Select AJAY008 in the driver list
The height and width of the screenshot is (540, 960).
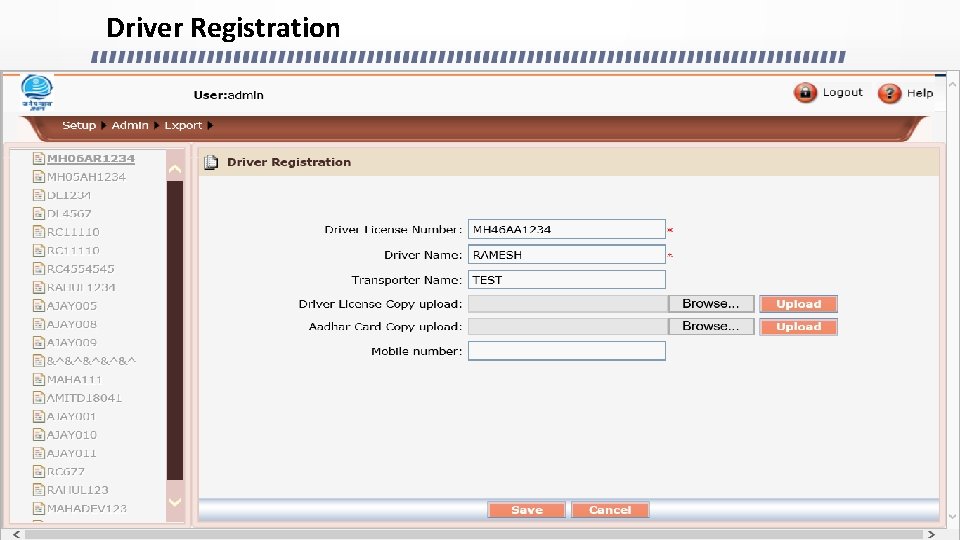[x=72, y=324]
